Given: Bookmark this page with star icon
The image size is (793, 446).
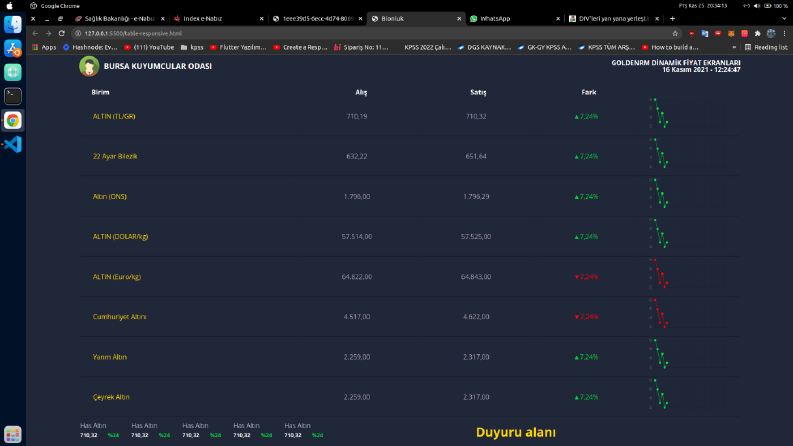Looking at the screenshot, I should [675, 33].
